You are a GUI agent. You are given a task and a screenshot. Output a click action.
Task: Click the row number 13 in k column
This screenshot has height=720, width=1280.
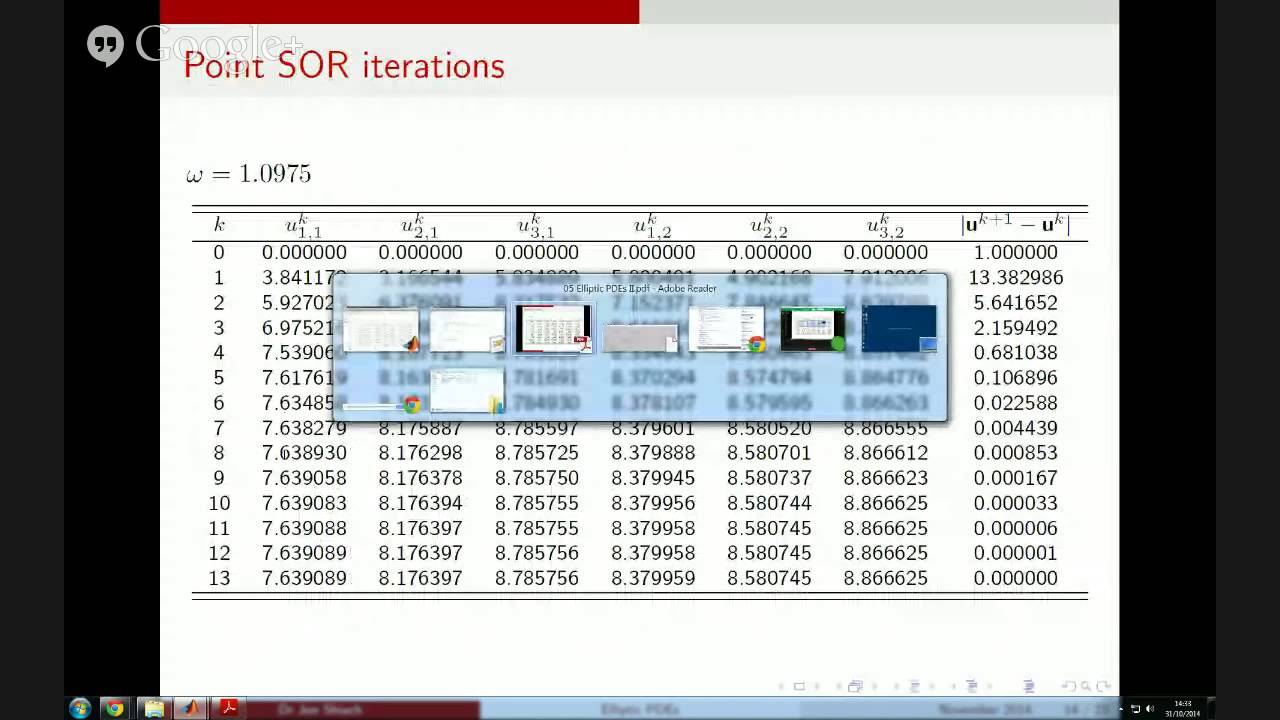click(x=219, y=578)
